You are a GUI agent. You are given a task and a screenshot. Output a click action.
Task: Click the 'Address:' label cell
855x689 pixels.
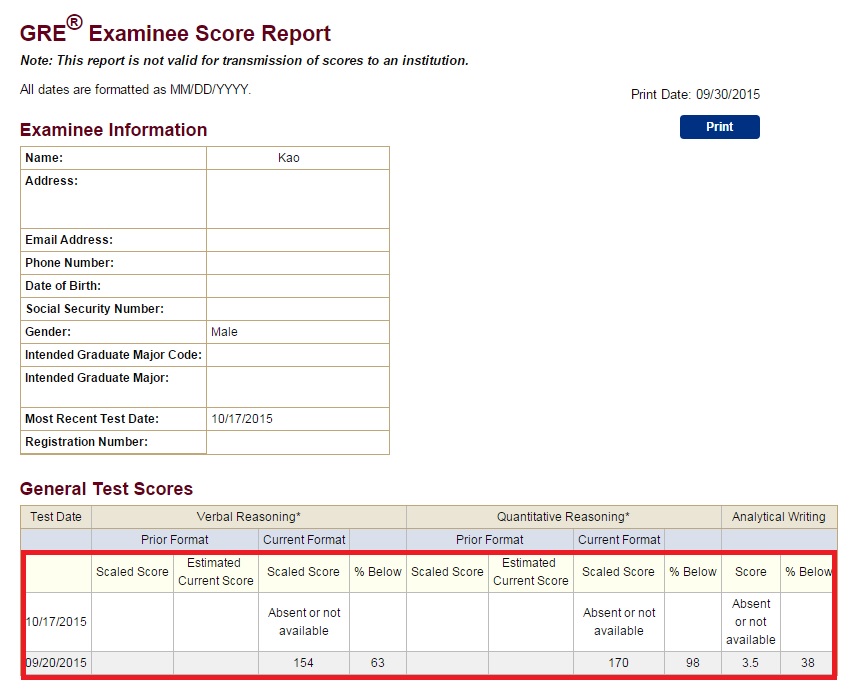pos(113,199)
